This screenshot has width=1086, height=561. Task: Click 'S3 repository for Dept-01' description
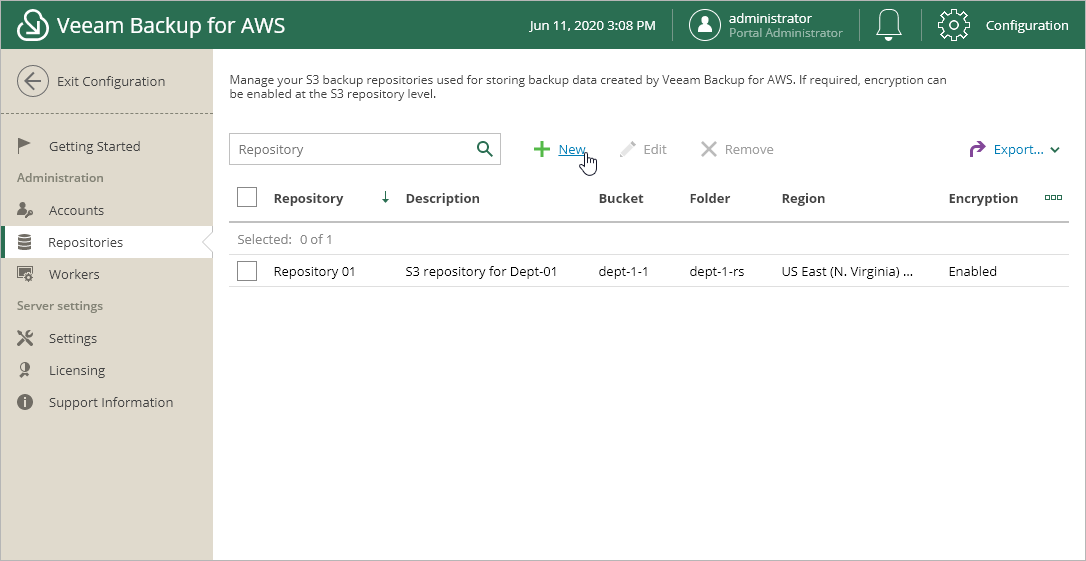481,271
